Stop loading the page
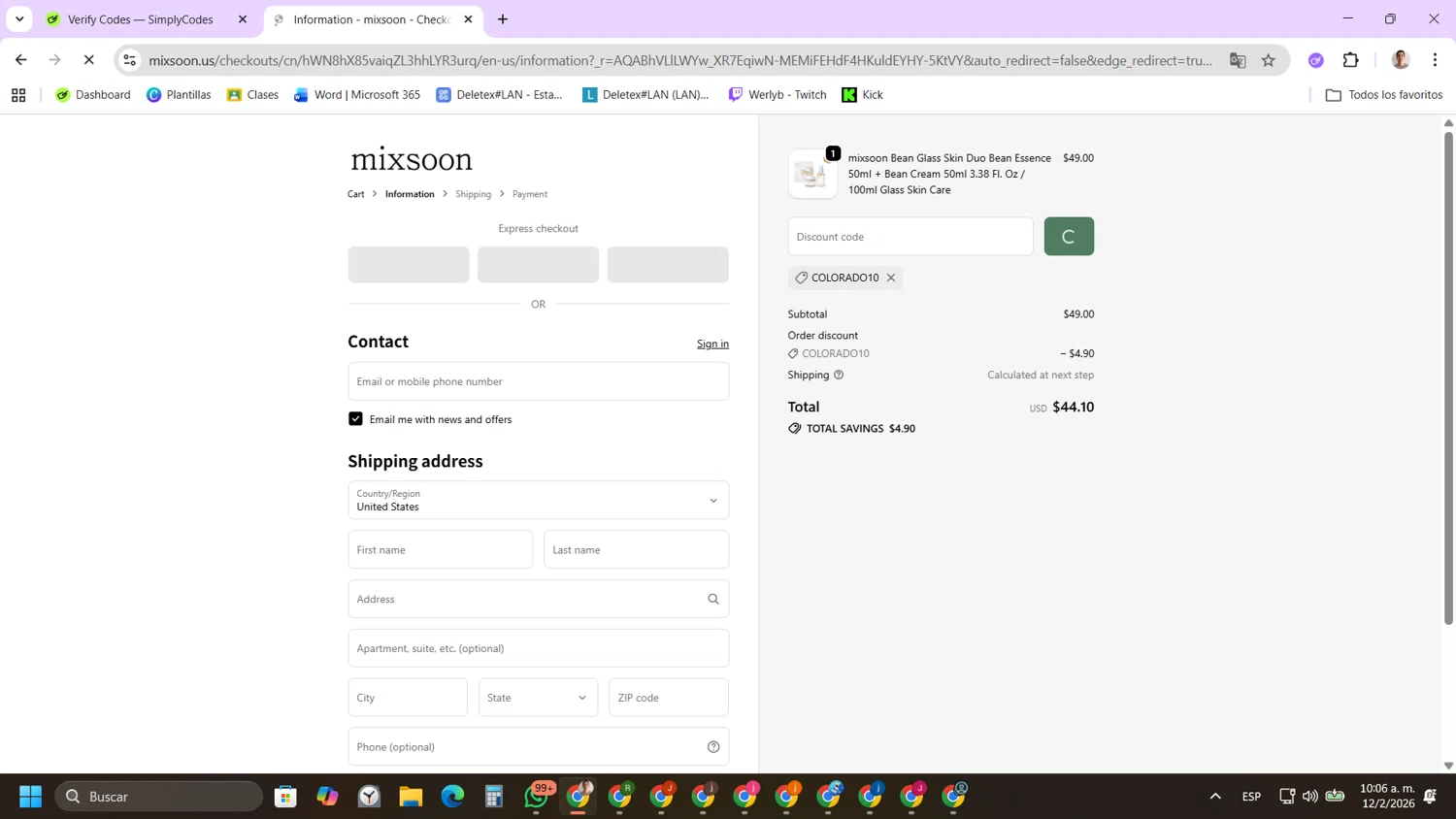 pyautogui.click(x=88, y=60)
